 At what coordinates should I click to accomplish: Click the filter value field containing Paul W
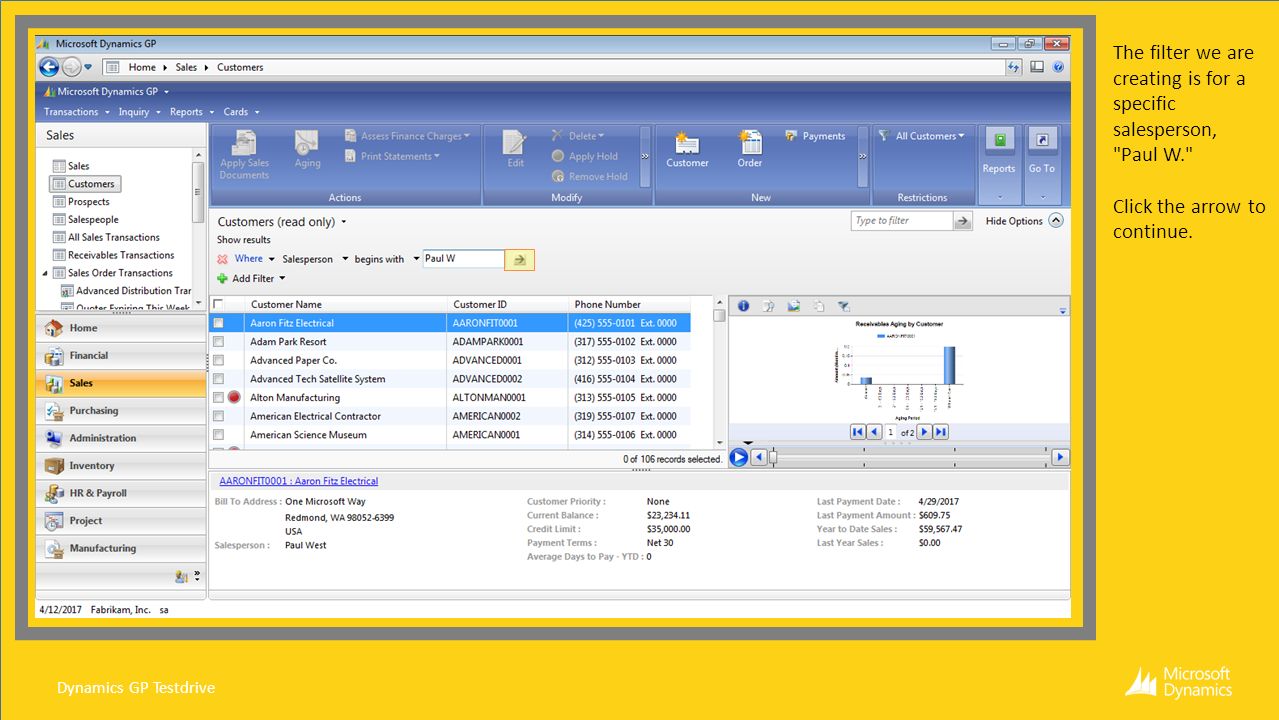pos(463,259)
